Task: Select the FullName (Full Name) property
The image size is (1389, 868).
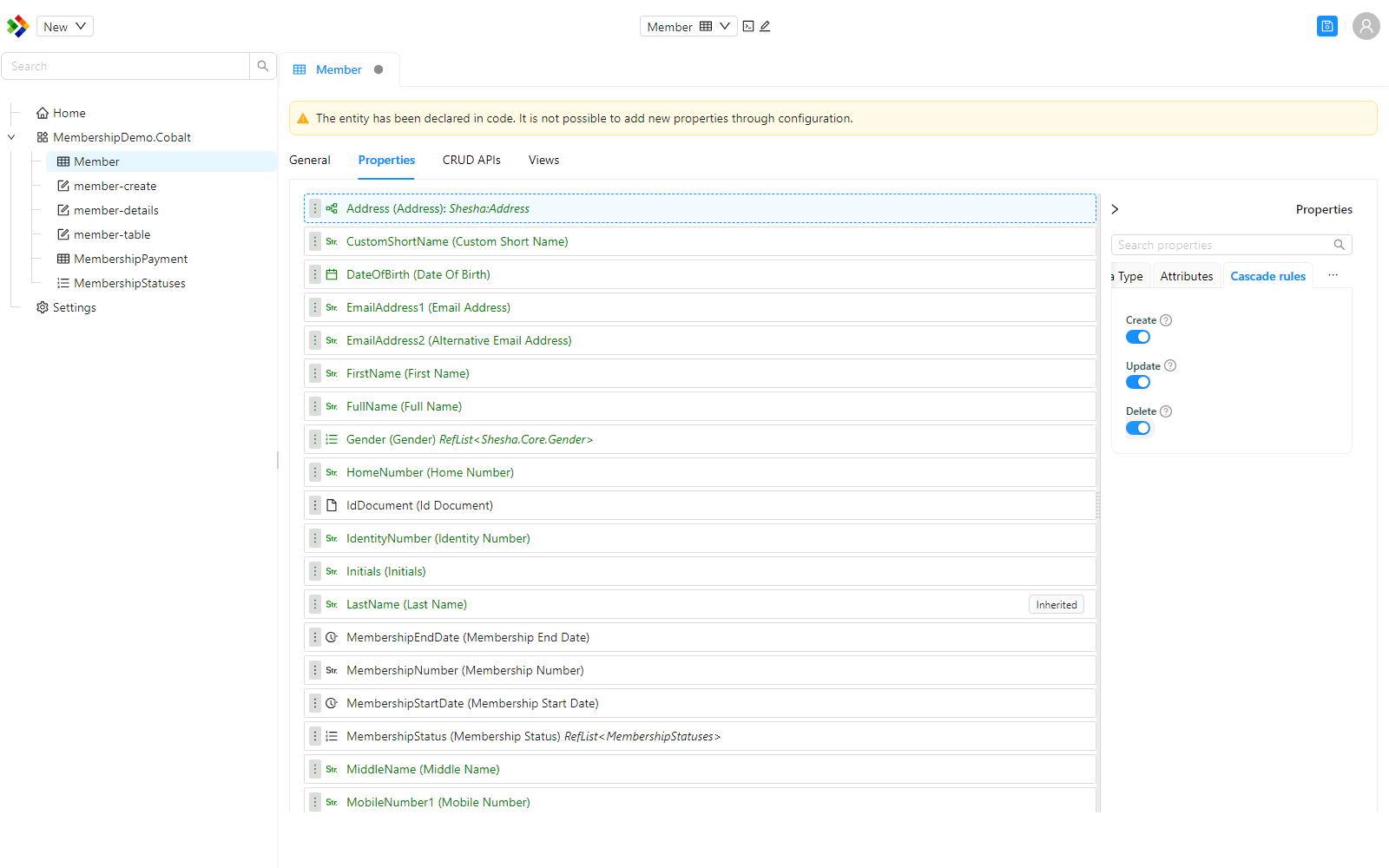Action: pyautogui.click(x=700, y=406)
